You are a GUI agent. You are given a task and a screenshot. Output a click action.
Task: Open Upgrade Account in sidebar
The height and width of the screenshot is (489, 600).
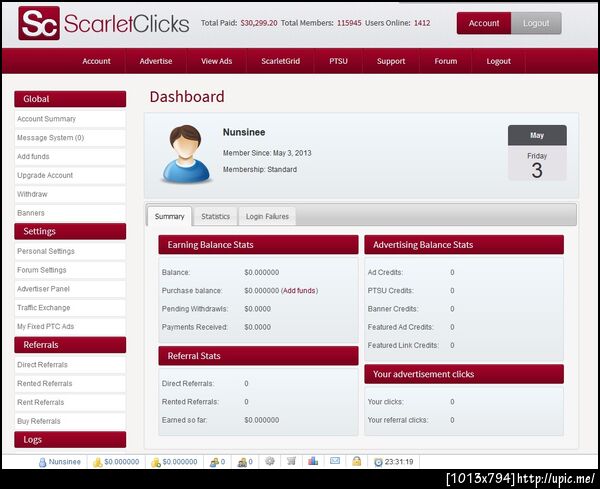70,175
